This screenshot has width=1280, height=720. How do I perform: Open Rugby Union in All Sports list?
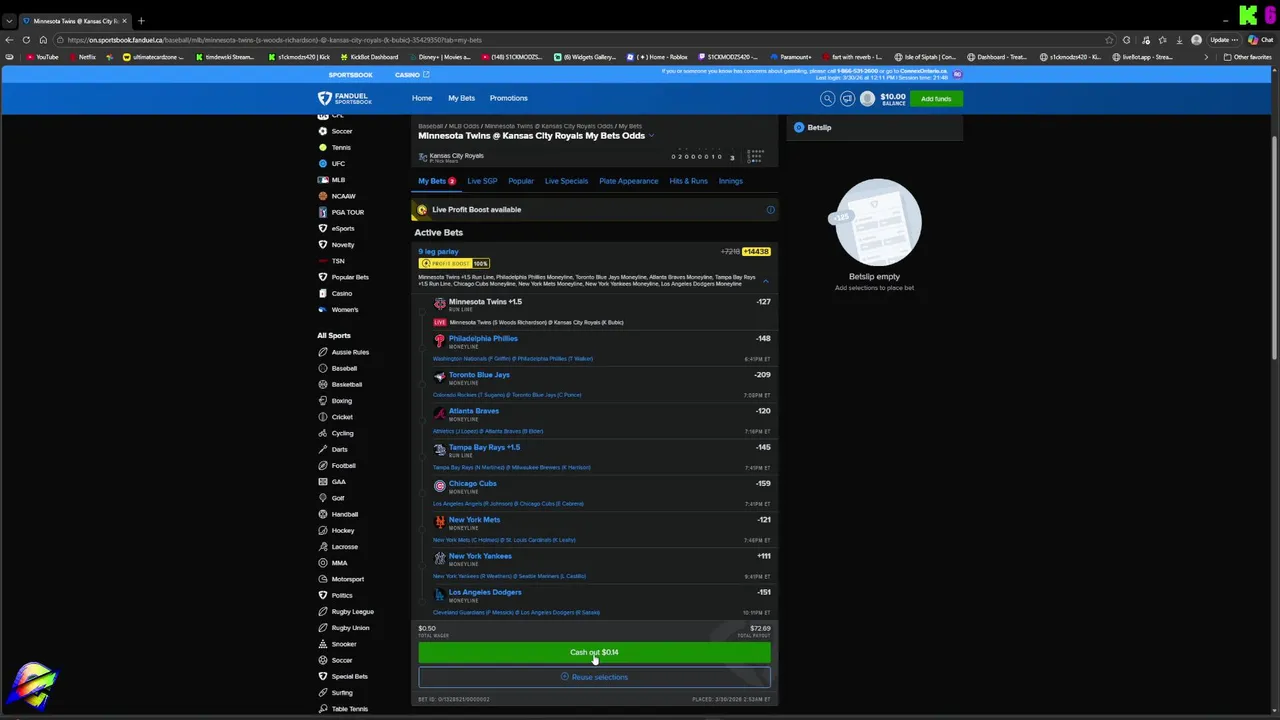click(x=350, y=628)
